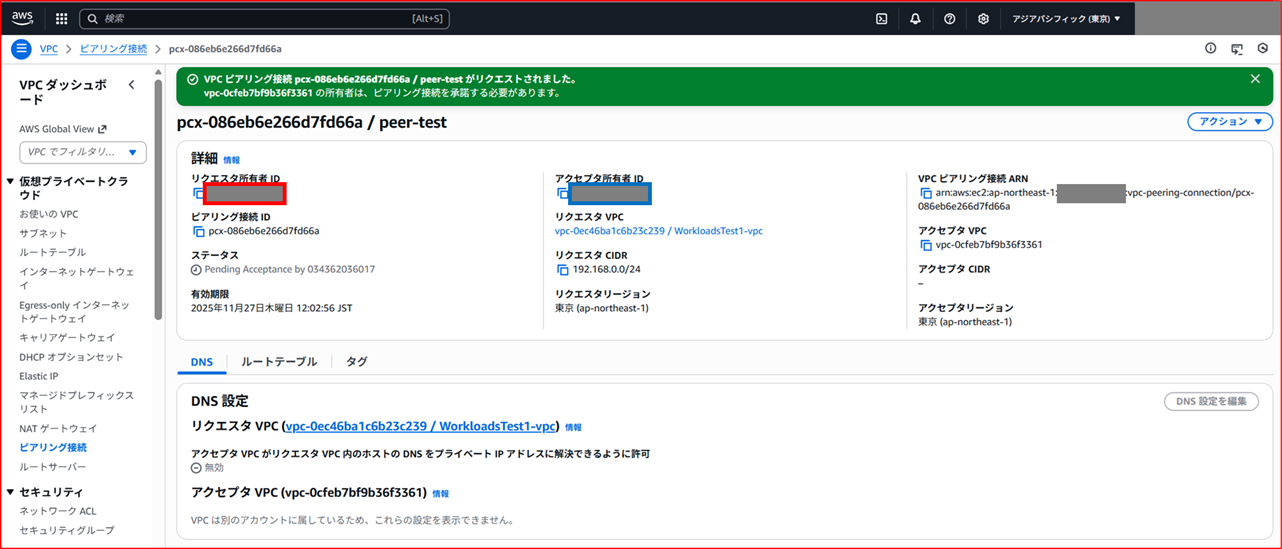Click the page title pcx-086eb6e266d7fd66a / peer-test
The height and width of the screenshot is (549, 1282).
(312, 122)
